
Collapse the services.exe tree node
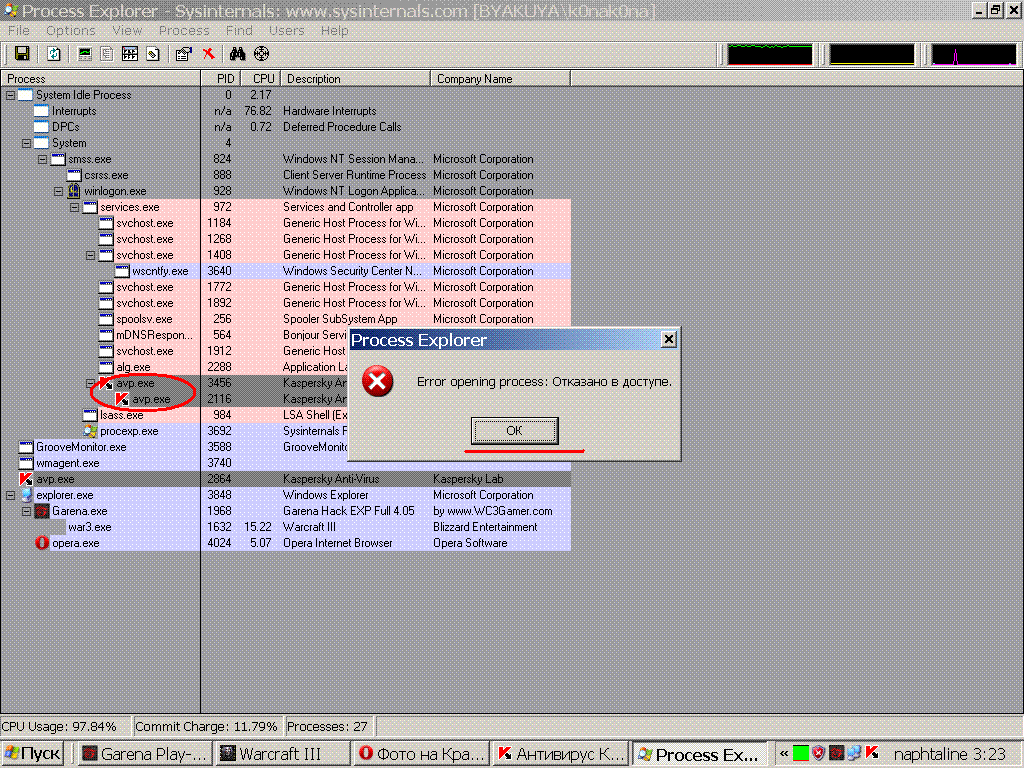(74, 207)
